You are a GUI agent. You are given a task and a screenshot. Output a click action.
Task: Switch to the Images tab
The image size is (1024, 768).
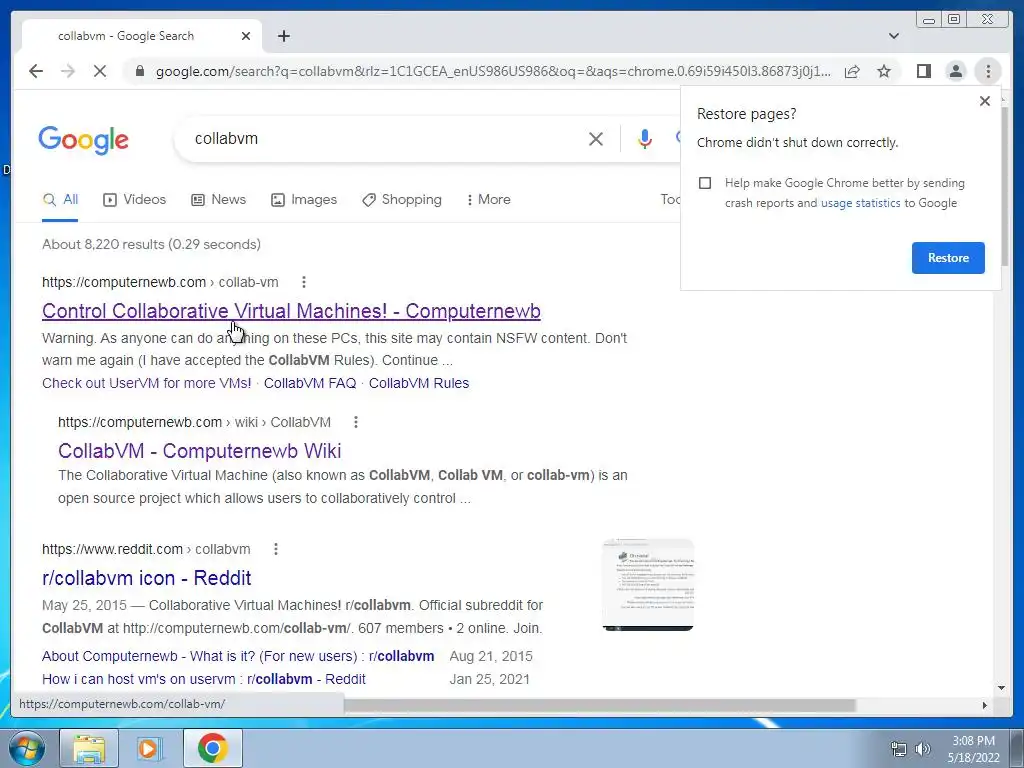[304, 200]
